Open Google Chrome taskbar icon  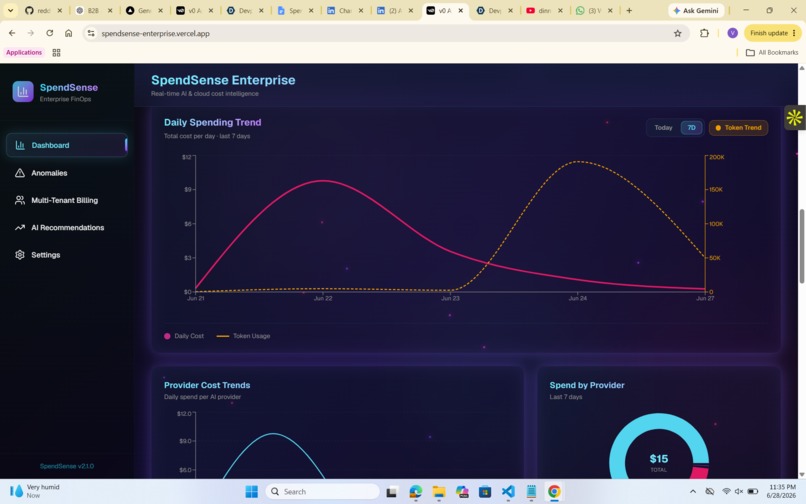554,492
